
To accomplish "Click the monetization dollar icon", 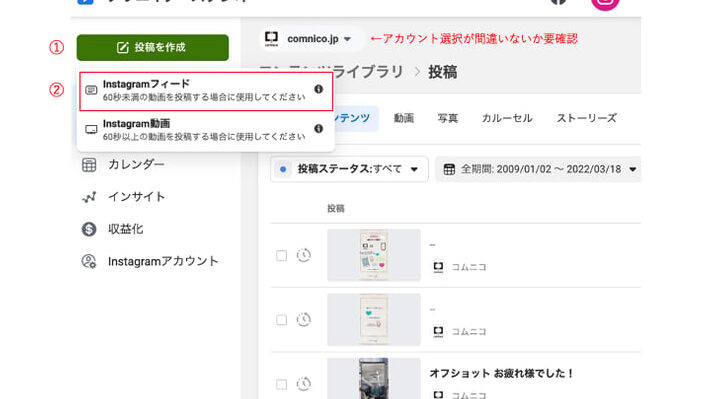I will coord(89,229).
